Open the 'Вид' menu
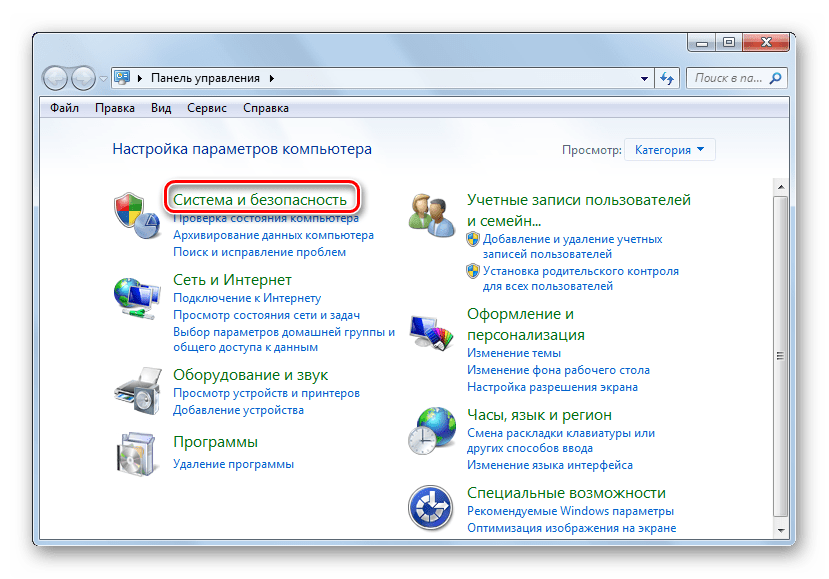The width and height of the screenshot is (829, 579). click(161, 108)
